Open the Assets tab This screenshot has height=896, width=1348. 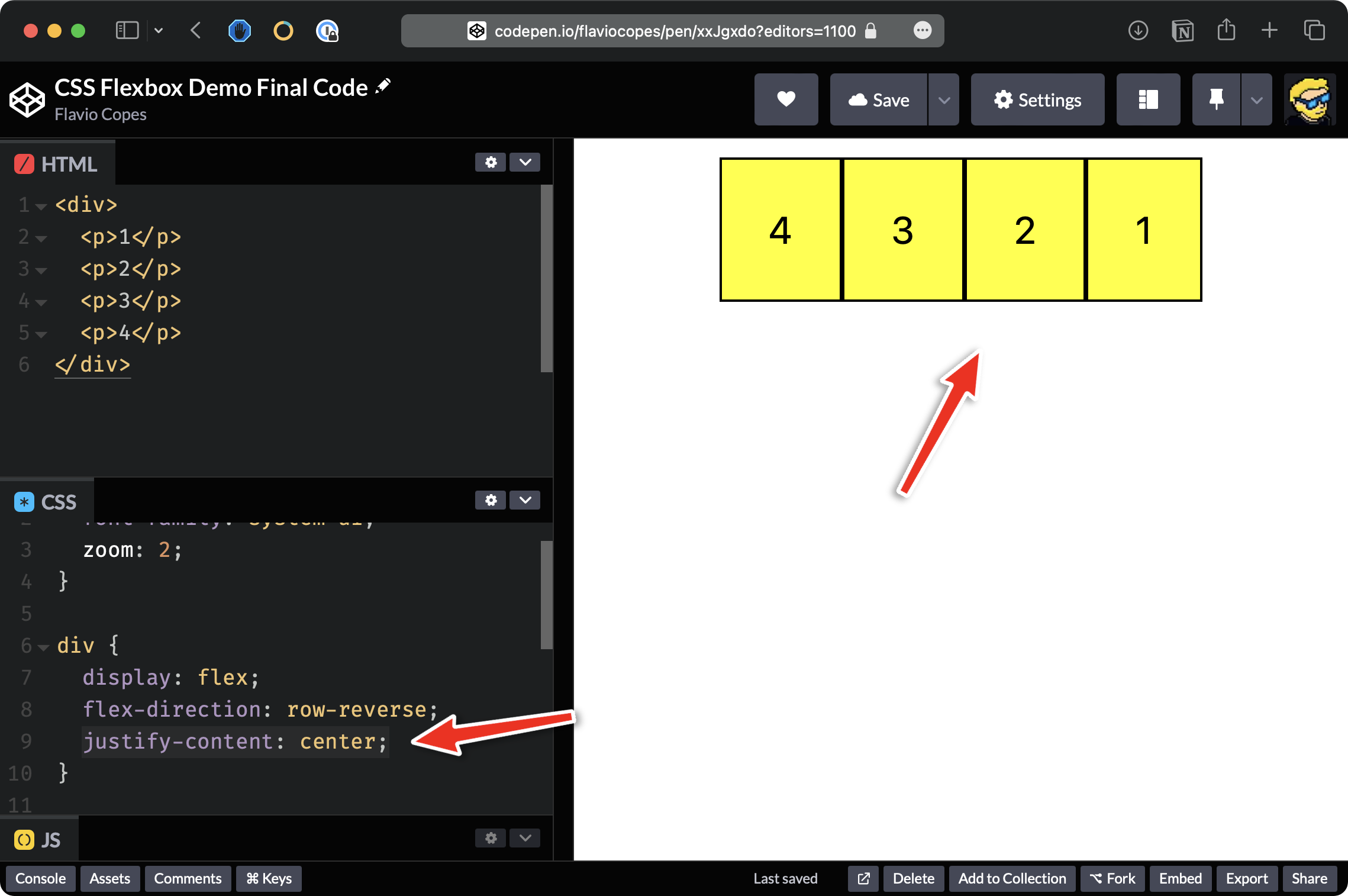[109, 878]
